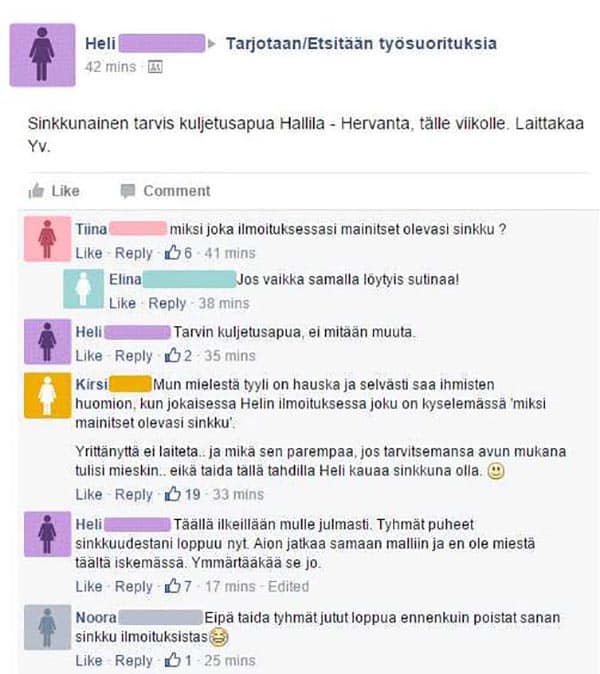View the 19 likes on Kirsi's comment
The width and height of the screenshot is (600, 674).
[x=183, y=494]
